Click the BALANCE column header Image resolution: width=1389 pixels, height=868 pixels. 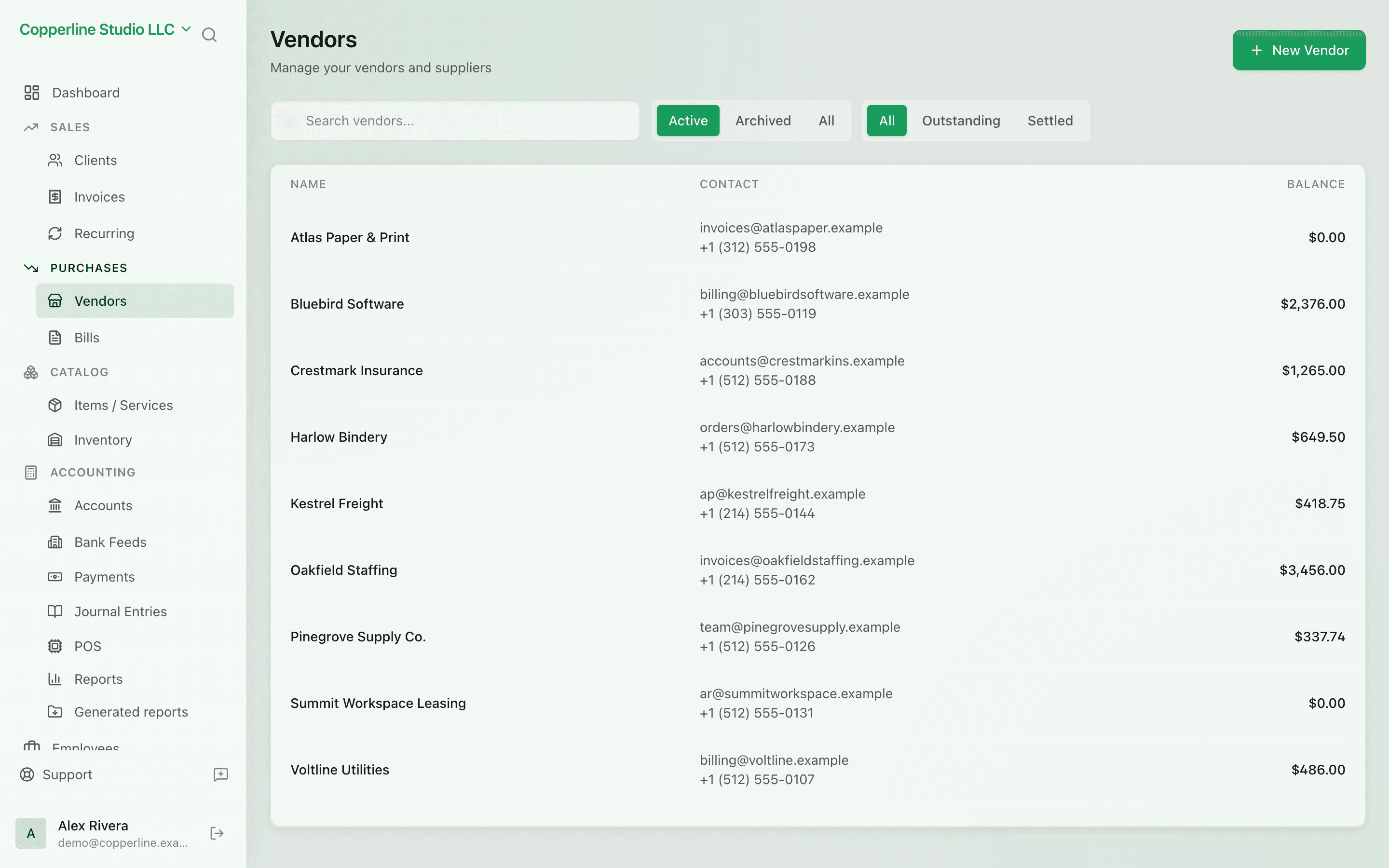[1316, 184]
